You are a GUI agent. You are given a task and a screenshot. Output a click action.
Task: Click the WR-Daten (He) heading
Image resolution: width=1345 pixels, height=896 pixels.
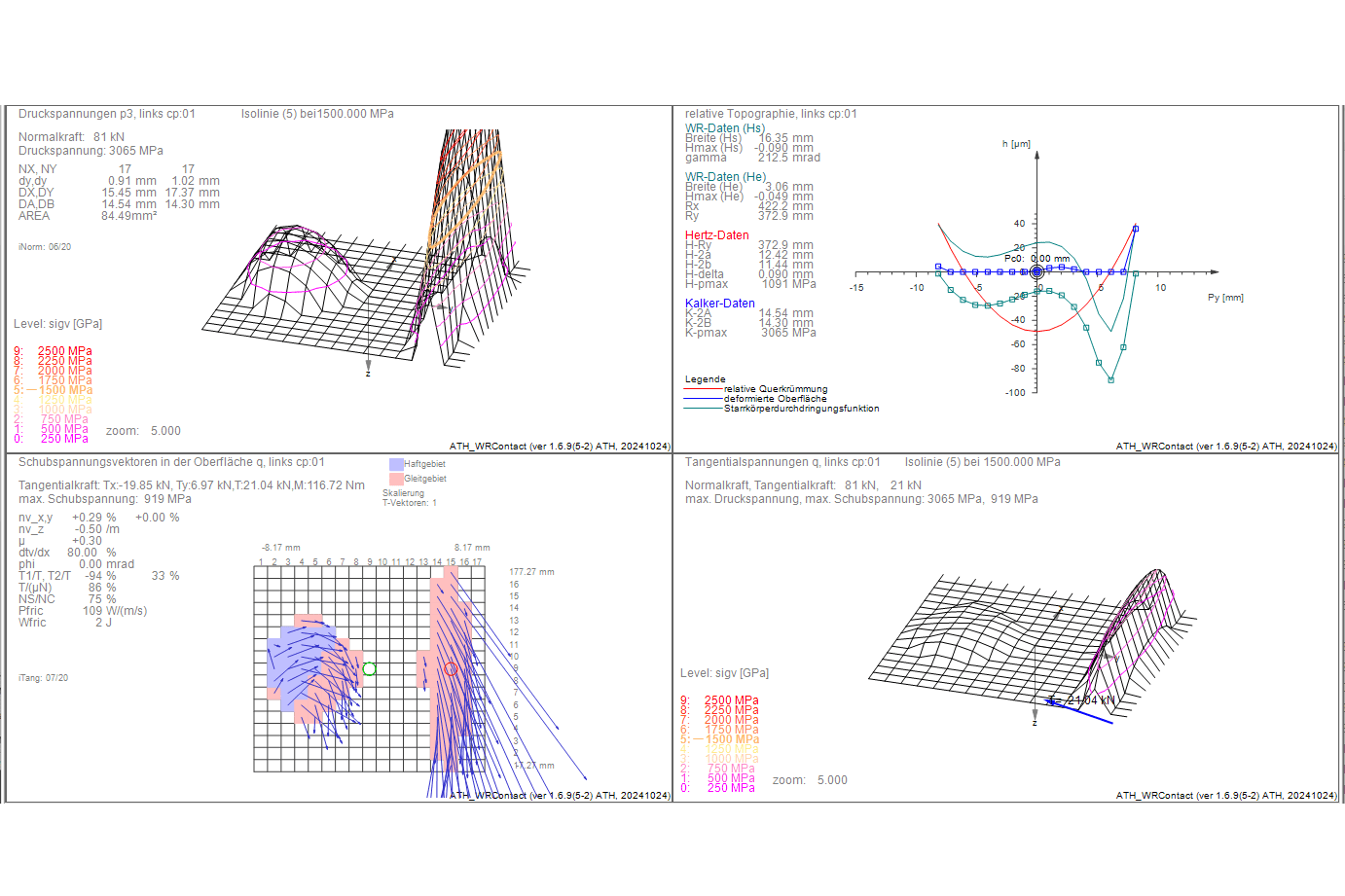coord(725,177)
